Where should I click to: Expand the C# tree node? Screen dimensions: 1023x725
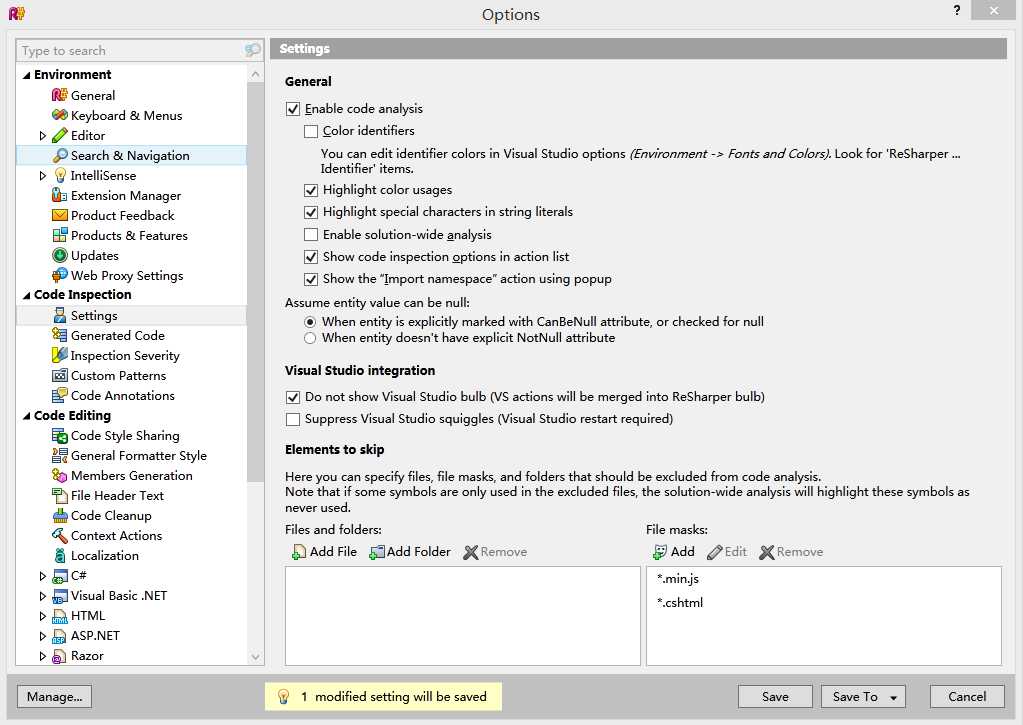click(x=42, y=576)
